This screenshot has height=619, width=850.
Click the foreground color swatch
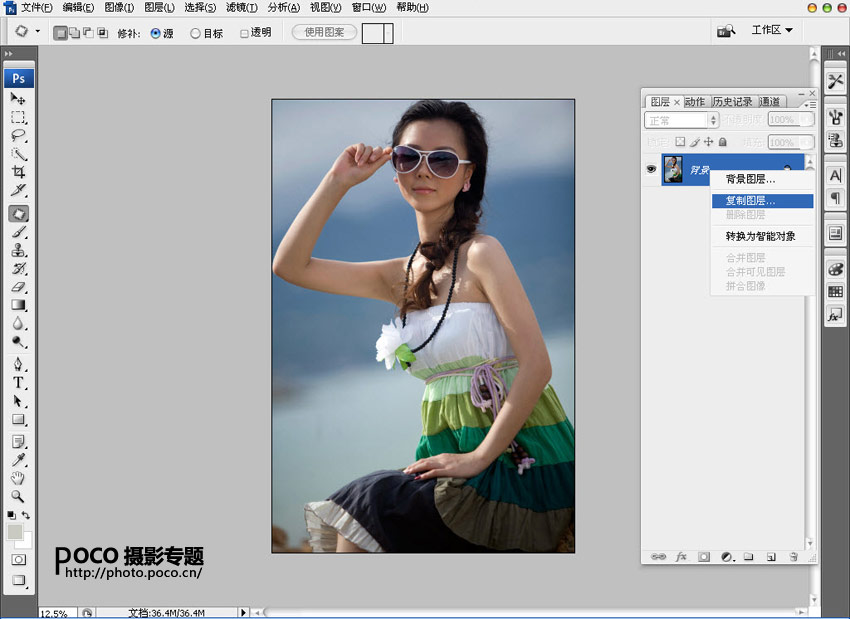[x=15, y=532]
